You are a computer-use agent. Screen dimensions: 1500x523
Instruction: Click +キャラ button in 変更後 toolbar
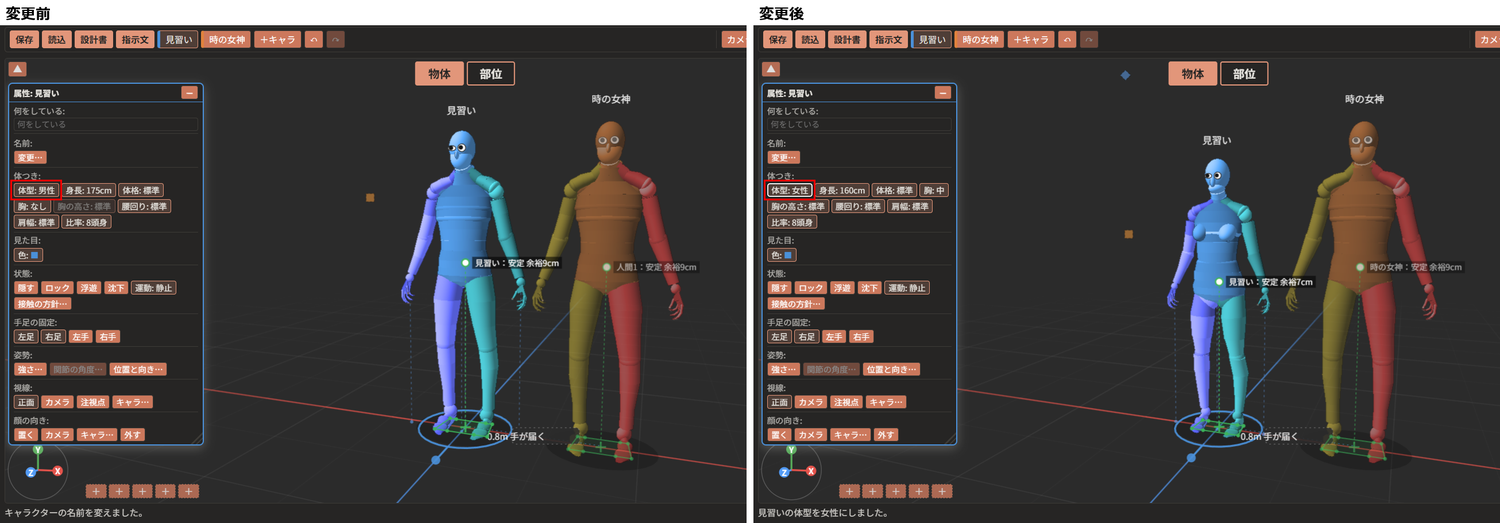tap(1030, 40)
